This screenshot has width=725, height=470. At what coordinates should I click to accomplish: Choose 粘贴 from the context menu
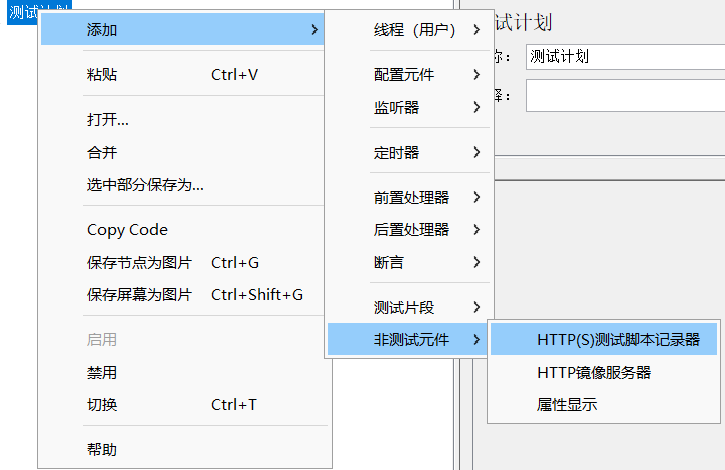tap(182, 74)
